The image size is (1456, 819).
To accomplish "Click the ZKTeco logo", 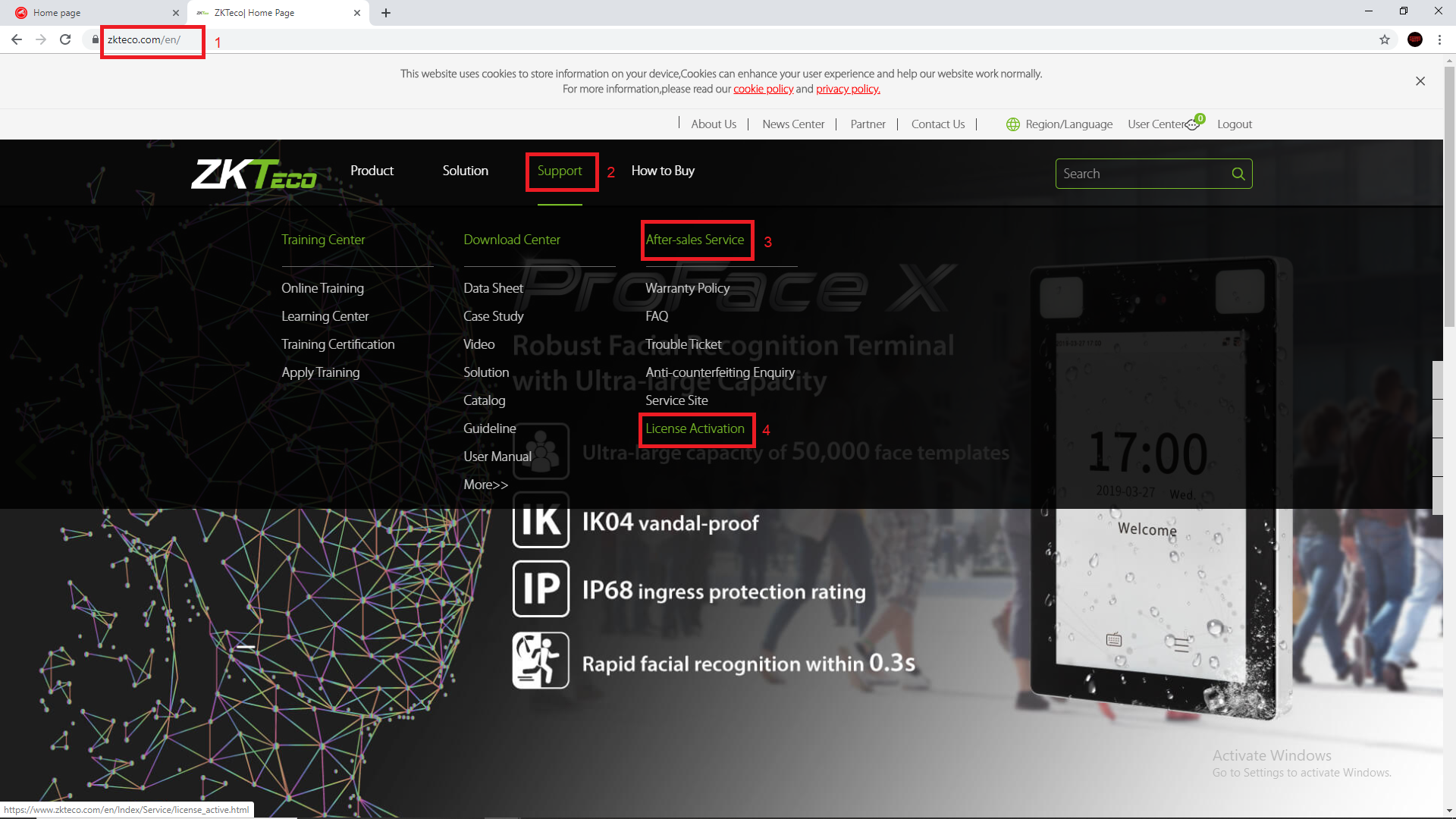I will (253, 174).
